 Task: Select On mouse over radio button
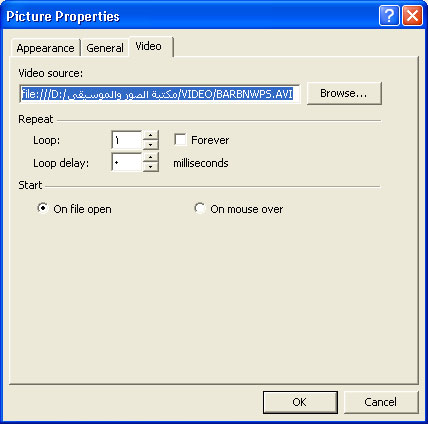click(200, 208)
